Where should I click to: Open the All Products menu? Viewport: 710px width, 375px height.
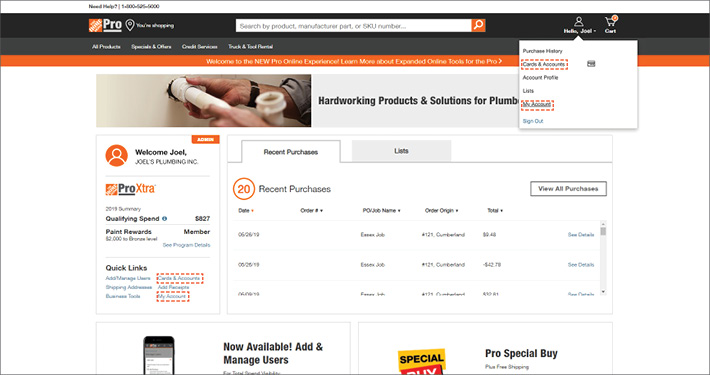pyautogui.click(x=106, y=47)
